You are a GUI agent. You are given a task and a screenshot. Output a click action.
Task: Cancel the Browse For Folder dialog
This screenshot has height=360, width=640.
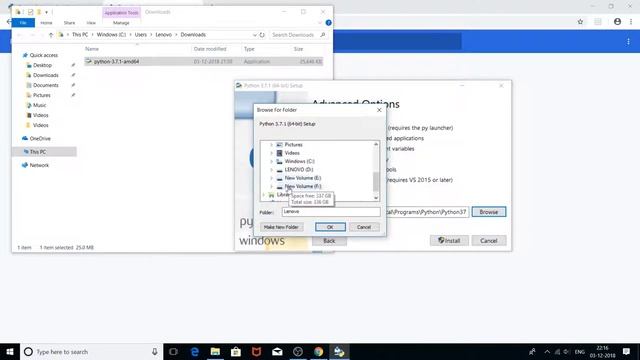(364, 227)
